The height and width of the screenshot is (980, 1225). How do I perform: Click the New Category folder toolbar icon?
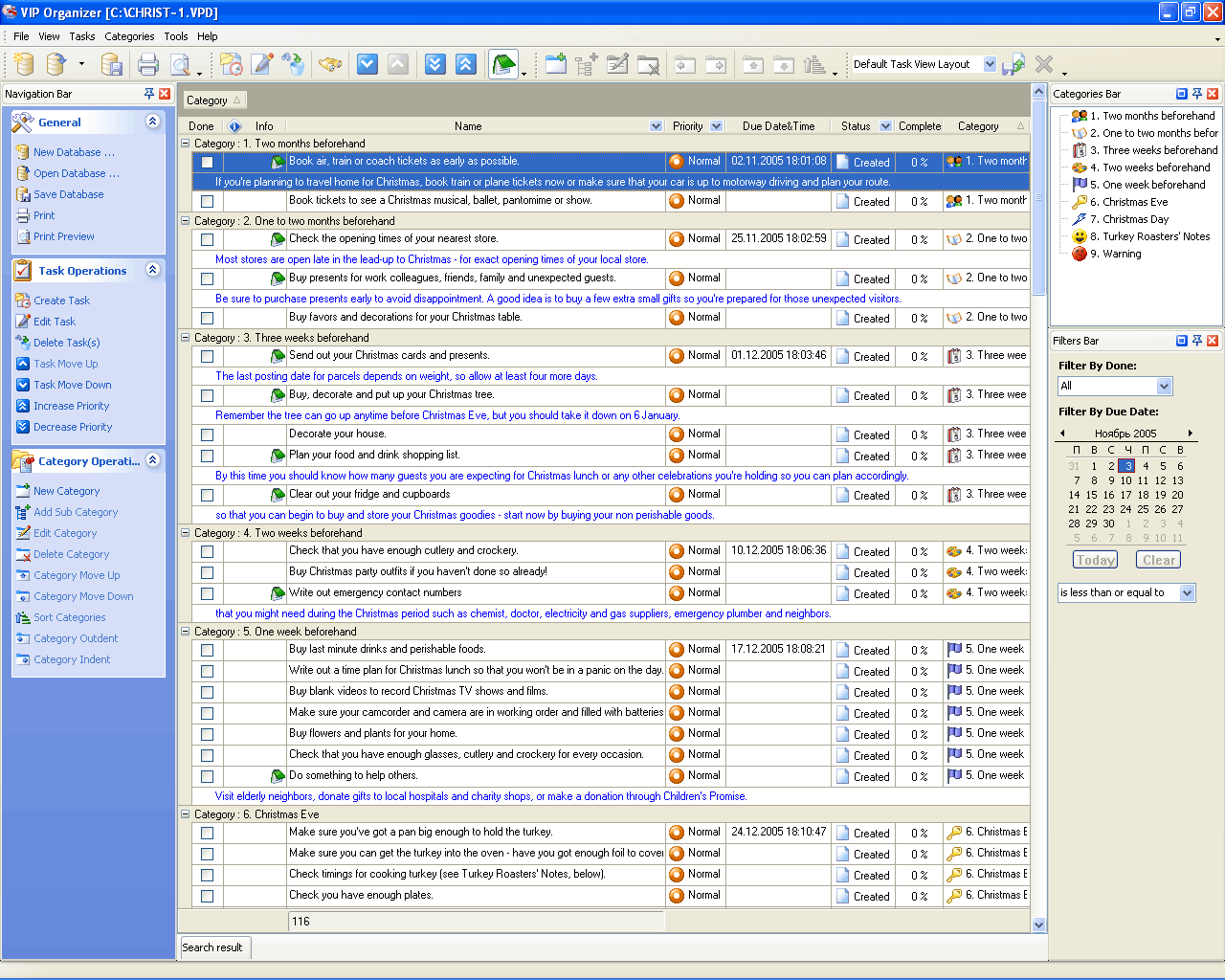coord(556,65)
